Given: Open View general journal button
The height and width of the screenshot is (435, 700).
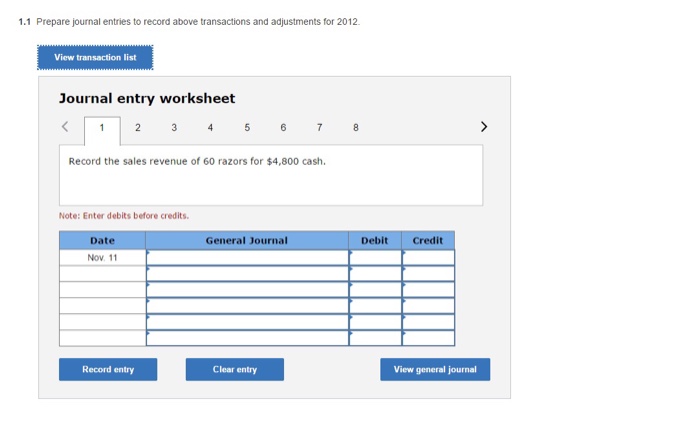Looking at the screenshot, I should 435,369.
